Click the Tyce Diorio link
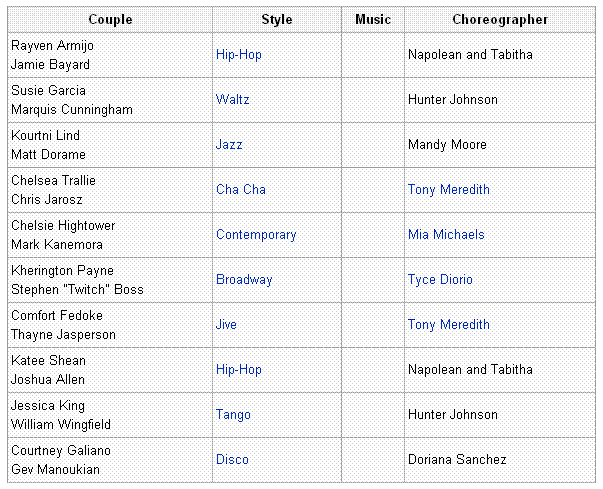This screenshot has width=603, height=489. click(x=440, y=280)
